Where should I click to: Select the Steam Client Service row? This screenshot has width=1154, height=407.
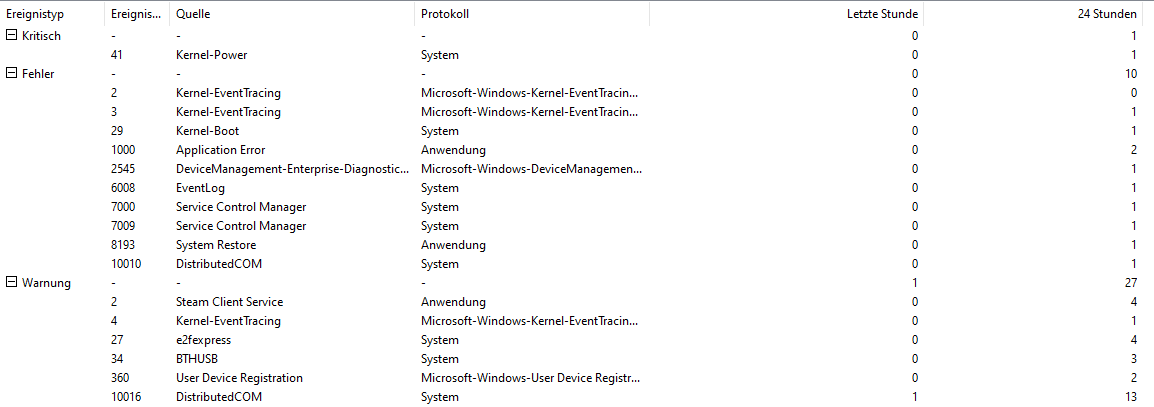tap(577, 302)
